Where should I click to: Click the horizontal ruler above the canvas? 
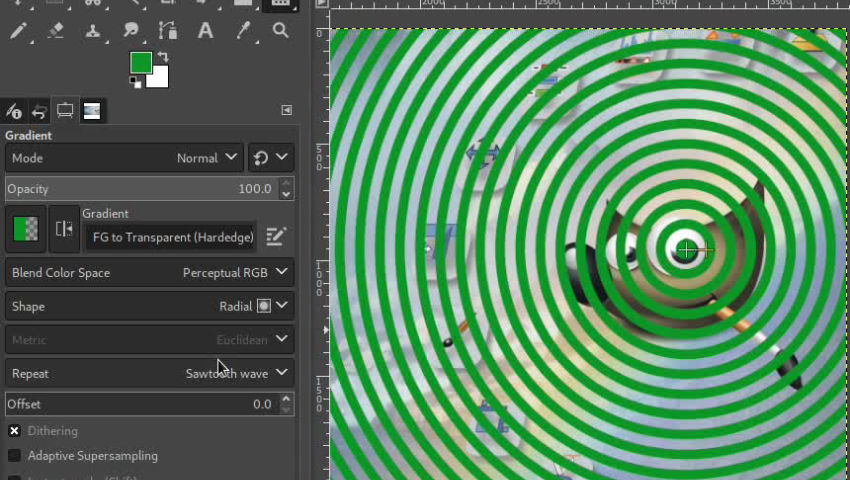point(590,4)
